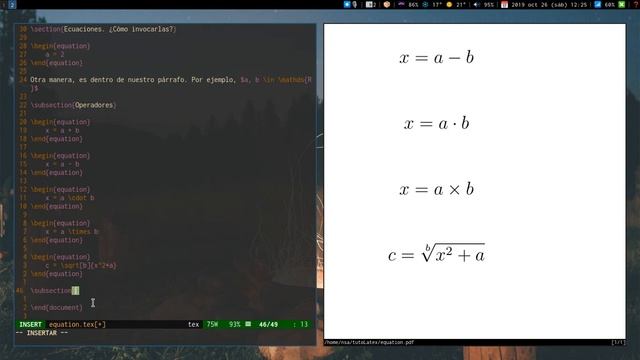Viewport: 640px width, 360px height.
Task: Click the \subsection{Operadores} line
Action: click(x=73, y=105)
